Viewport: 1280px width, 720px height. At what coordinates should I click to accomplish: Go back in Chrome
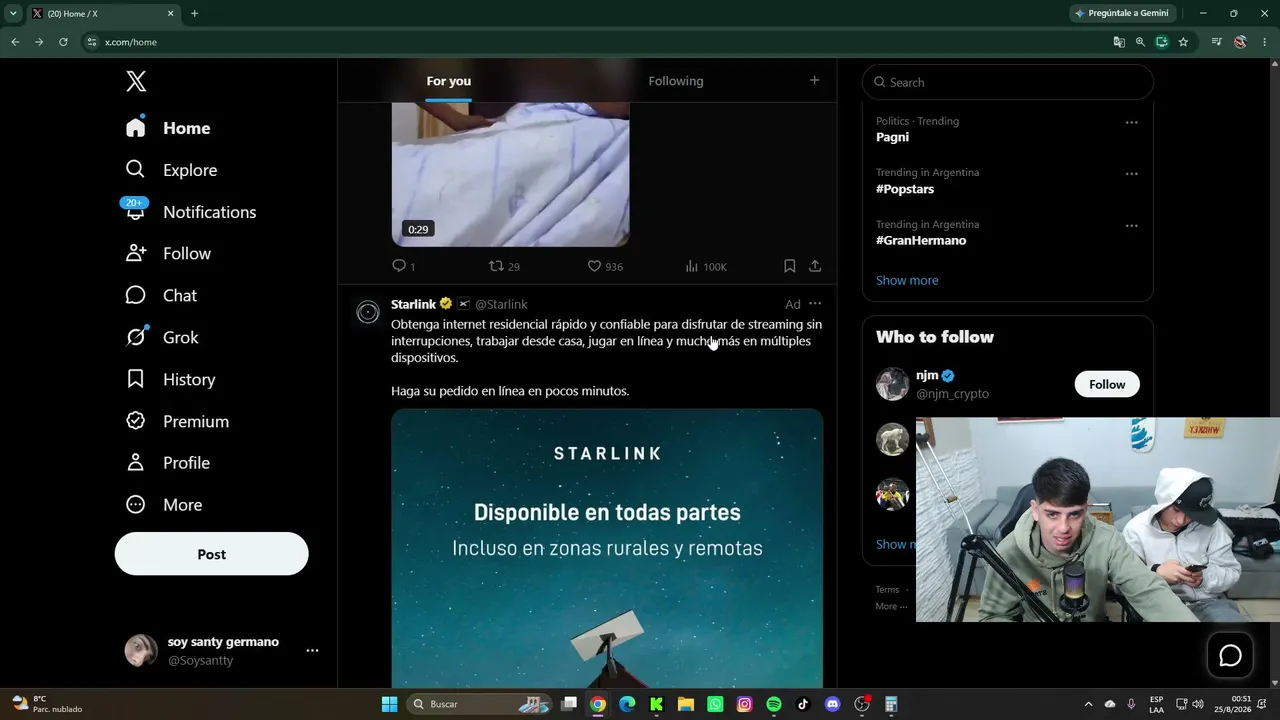pos(15,42)
